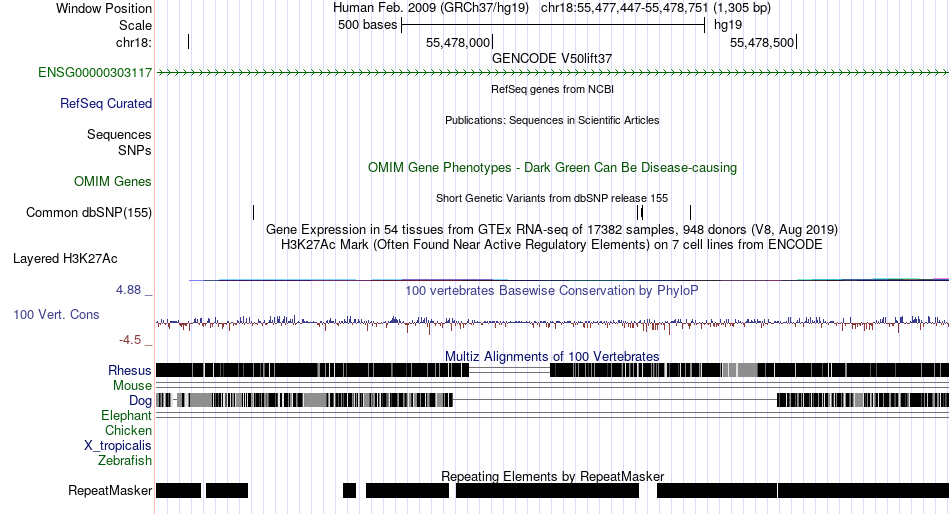Click the 100 Vert. Cons track label
Viewport: 950px width, 514px height.
coord(56,315)
